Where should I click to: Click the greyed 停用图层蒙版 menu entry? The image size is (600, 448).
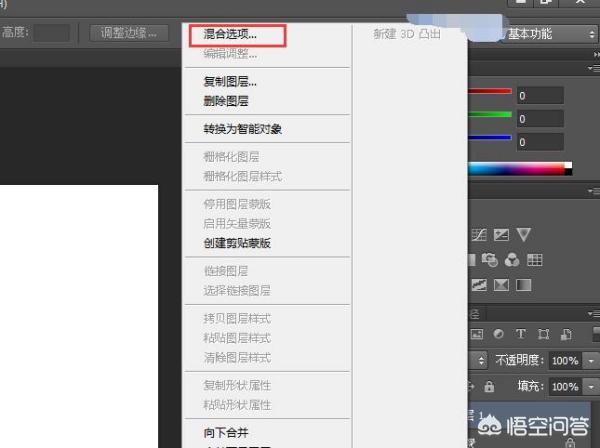pyautogui.click(x=237, y=204)
